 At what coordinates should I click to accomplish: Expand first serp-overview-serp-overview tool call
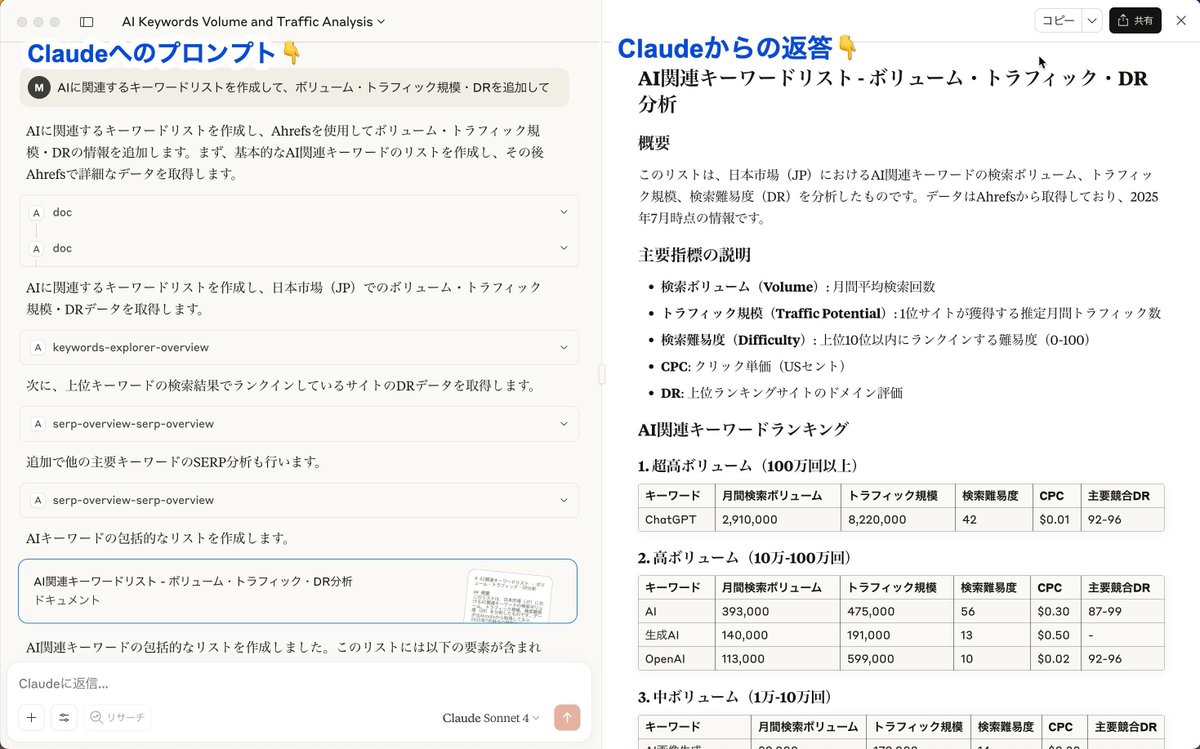point(299,424)
